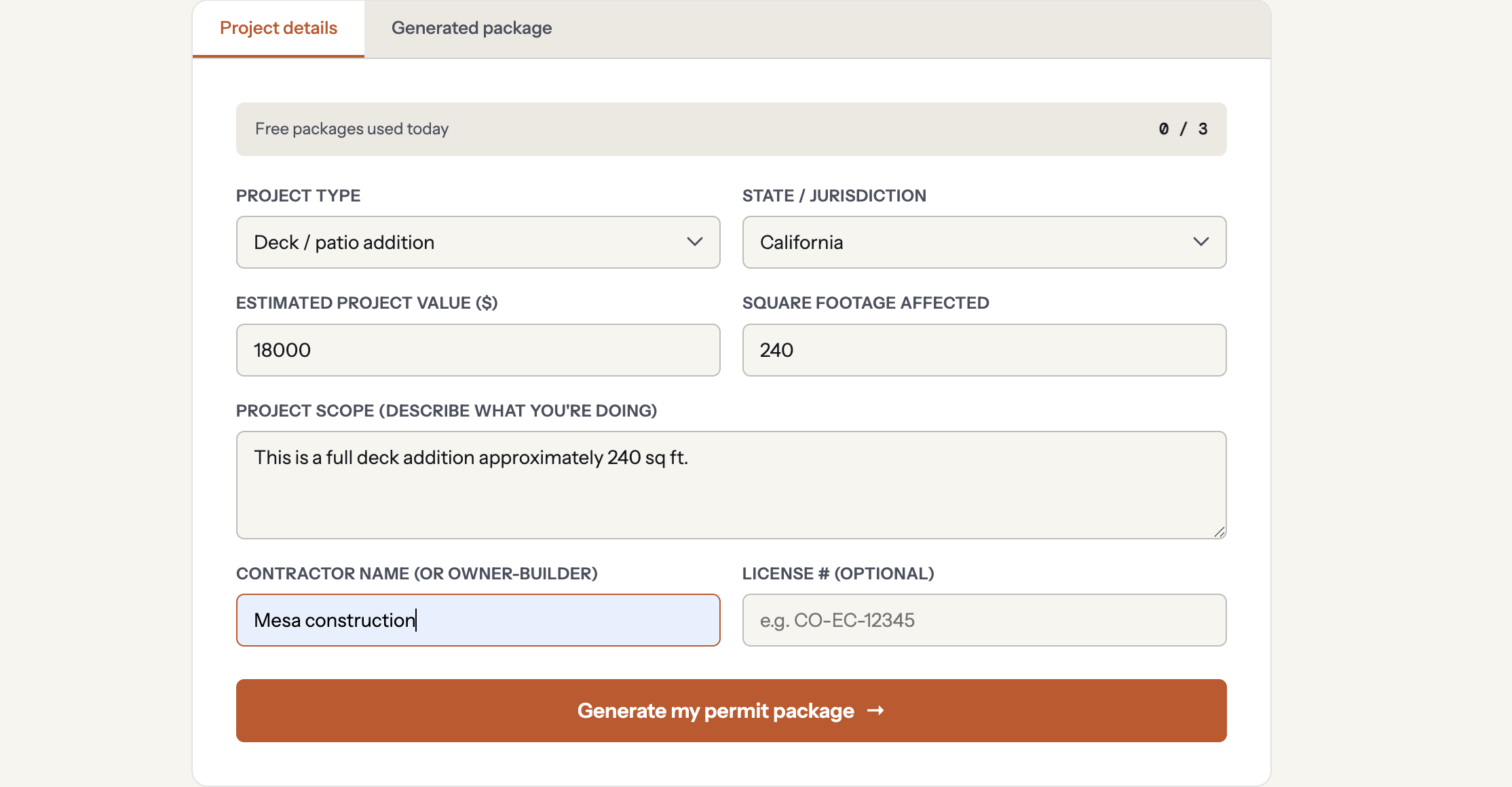Switch to the Project details tab
1512x787 pixels.
tap(278, 28)
